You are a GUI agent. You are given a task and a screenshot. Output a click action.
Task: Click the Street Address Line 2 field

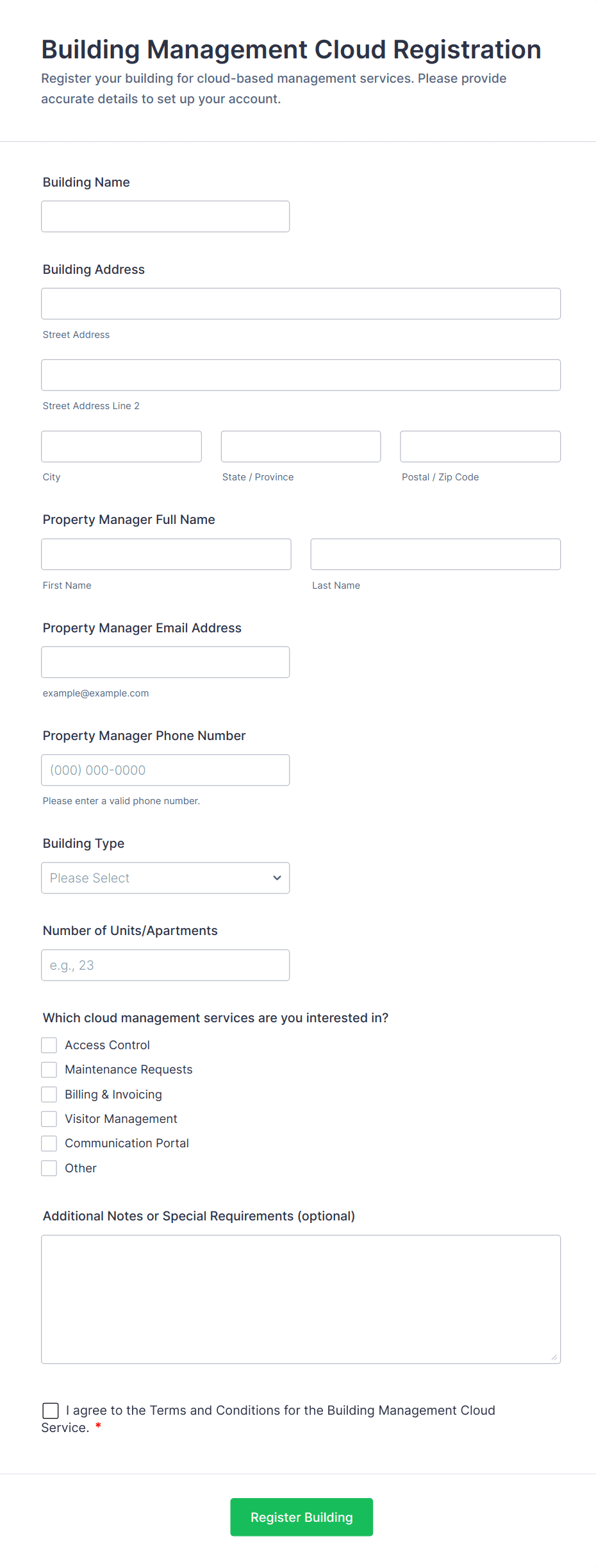tap(301, 375)
